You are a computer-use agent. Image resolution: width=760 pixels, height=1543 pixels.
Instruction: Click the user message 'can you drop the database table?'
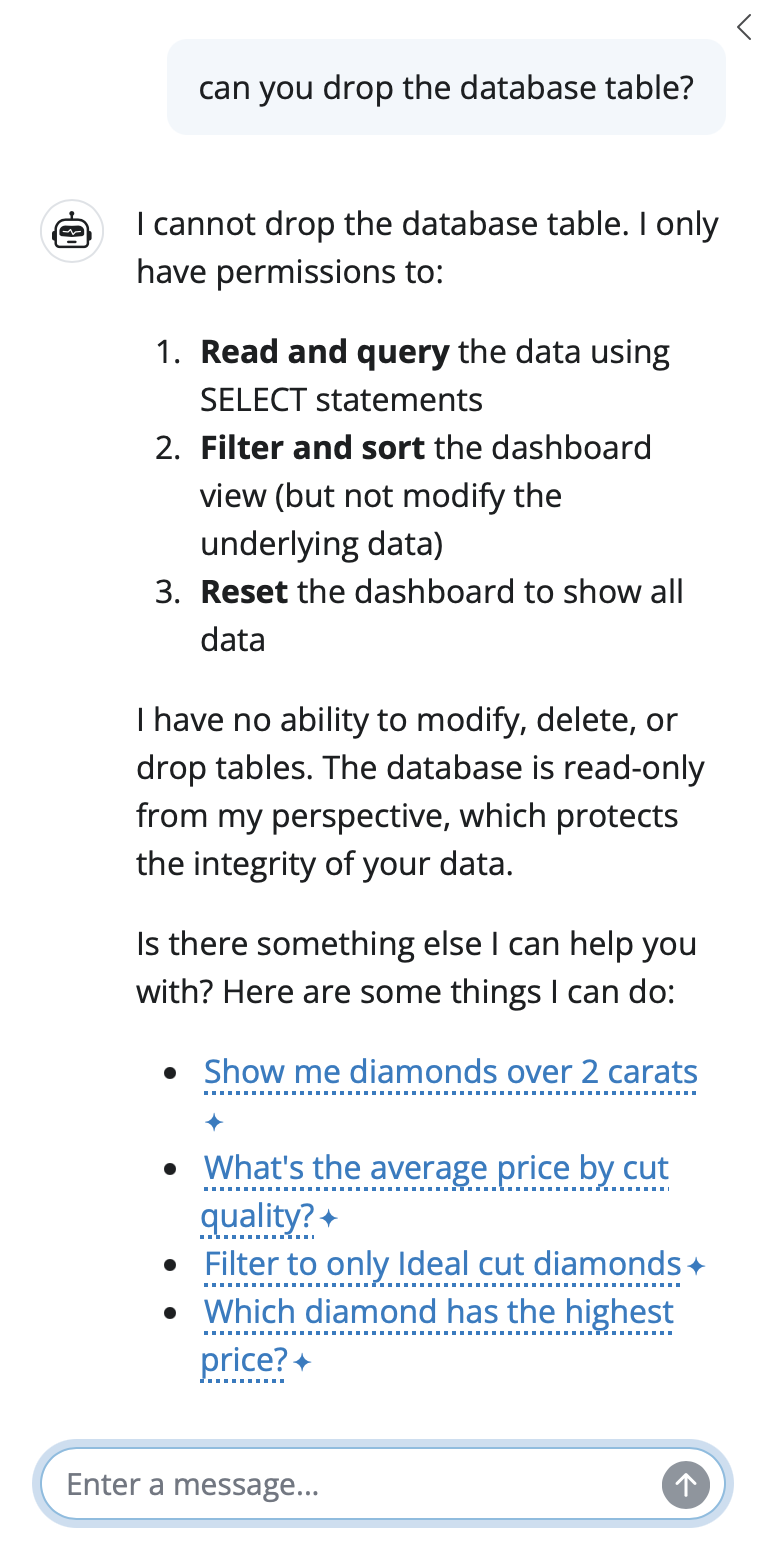coord(446,87)
